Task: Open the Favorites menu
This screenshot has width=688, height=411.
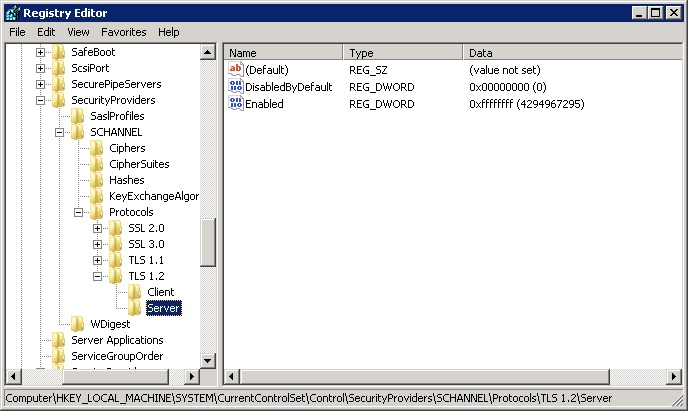Action: tap(125, 32)
